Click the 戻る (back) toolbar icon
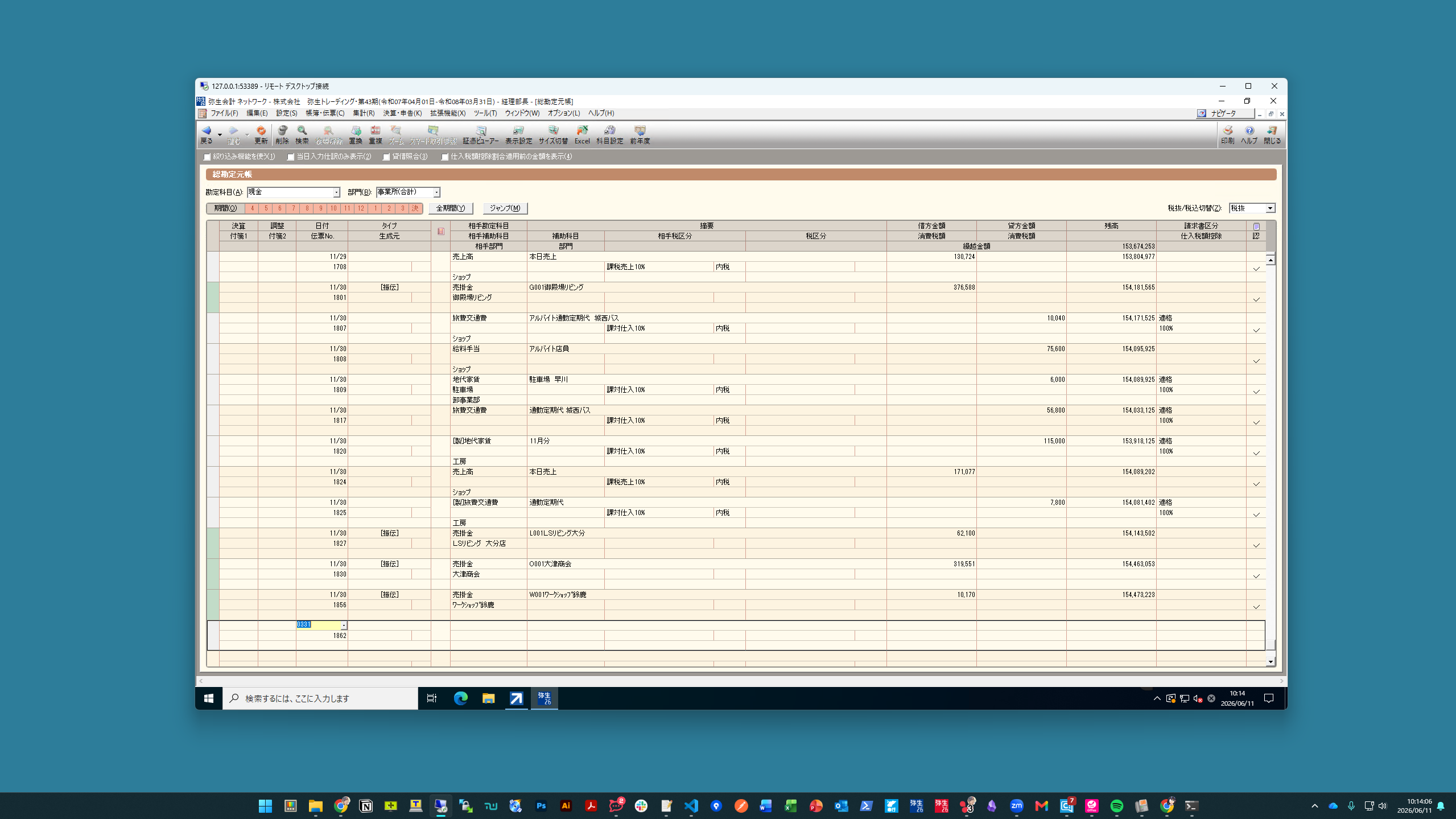 (206, 134)
